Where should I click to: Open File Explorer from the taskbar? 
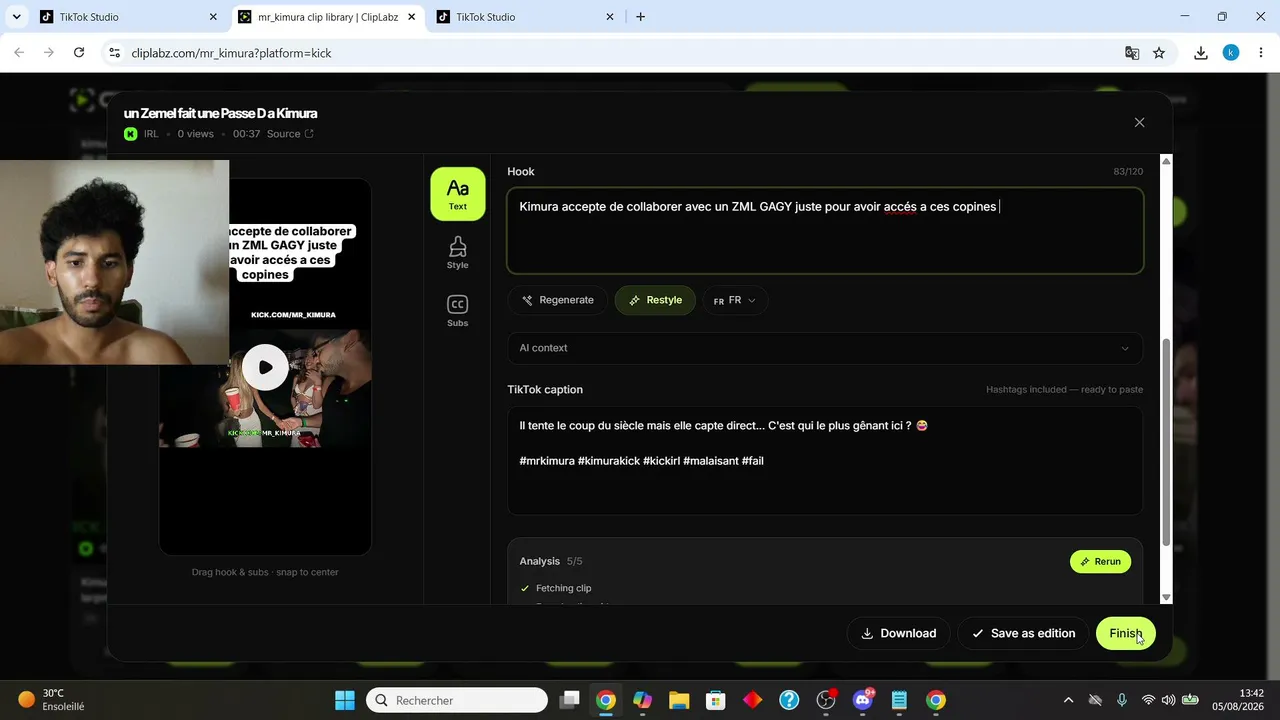point(679,700)
